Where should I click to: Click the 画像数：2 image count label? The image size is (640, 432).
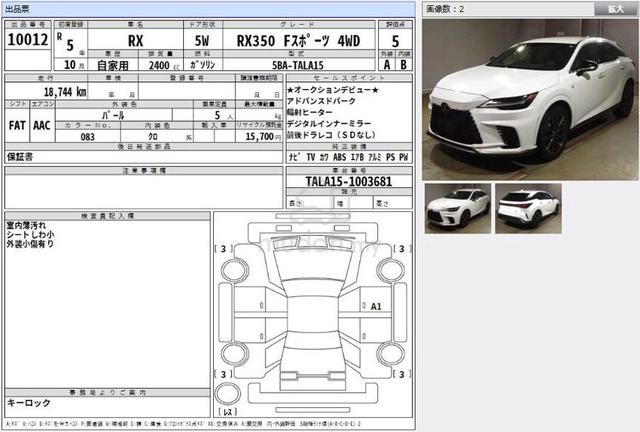446,9
